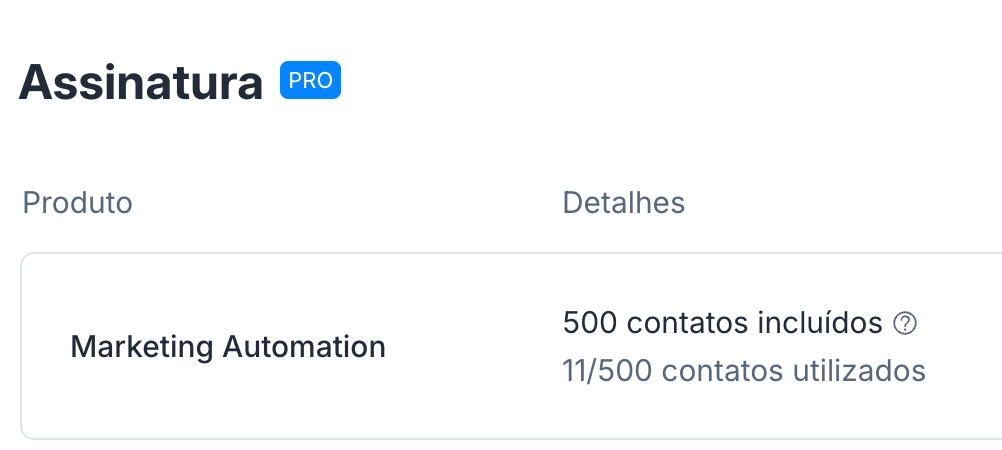Click the number 500 in contatos incluídos
The height and width of the screenshot is (450, 1002).
(590, 323)
